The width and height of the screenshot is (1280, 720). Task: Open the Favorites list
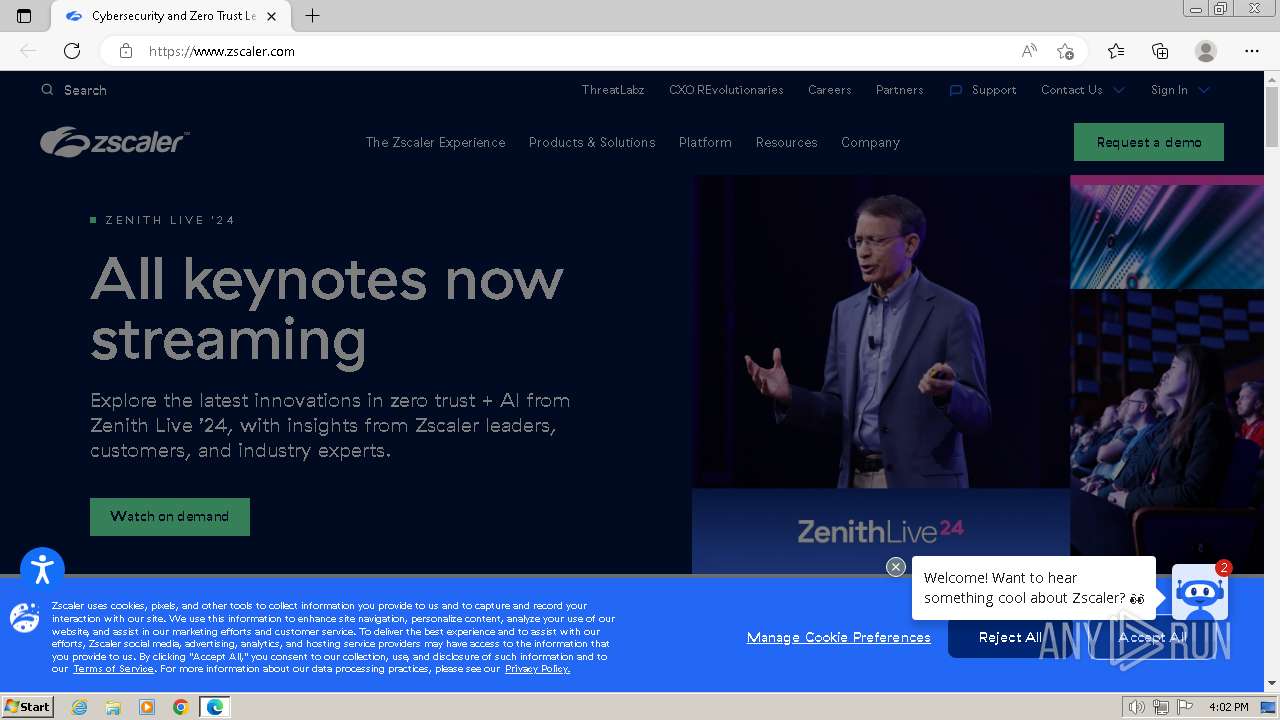pyautogui.click(x=1116, y=51)
